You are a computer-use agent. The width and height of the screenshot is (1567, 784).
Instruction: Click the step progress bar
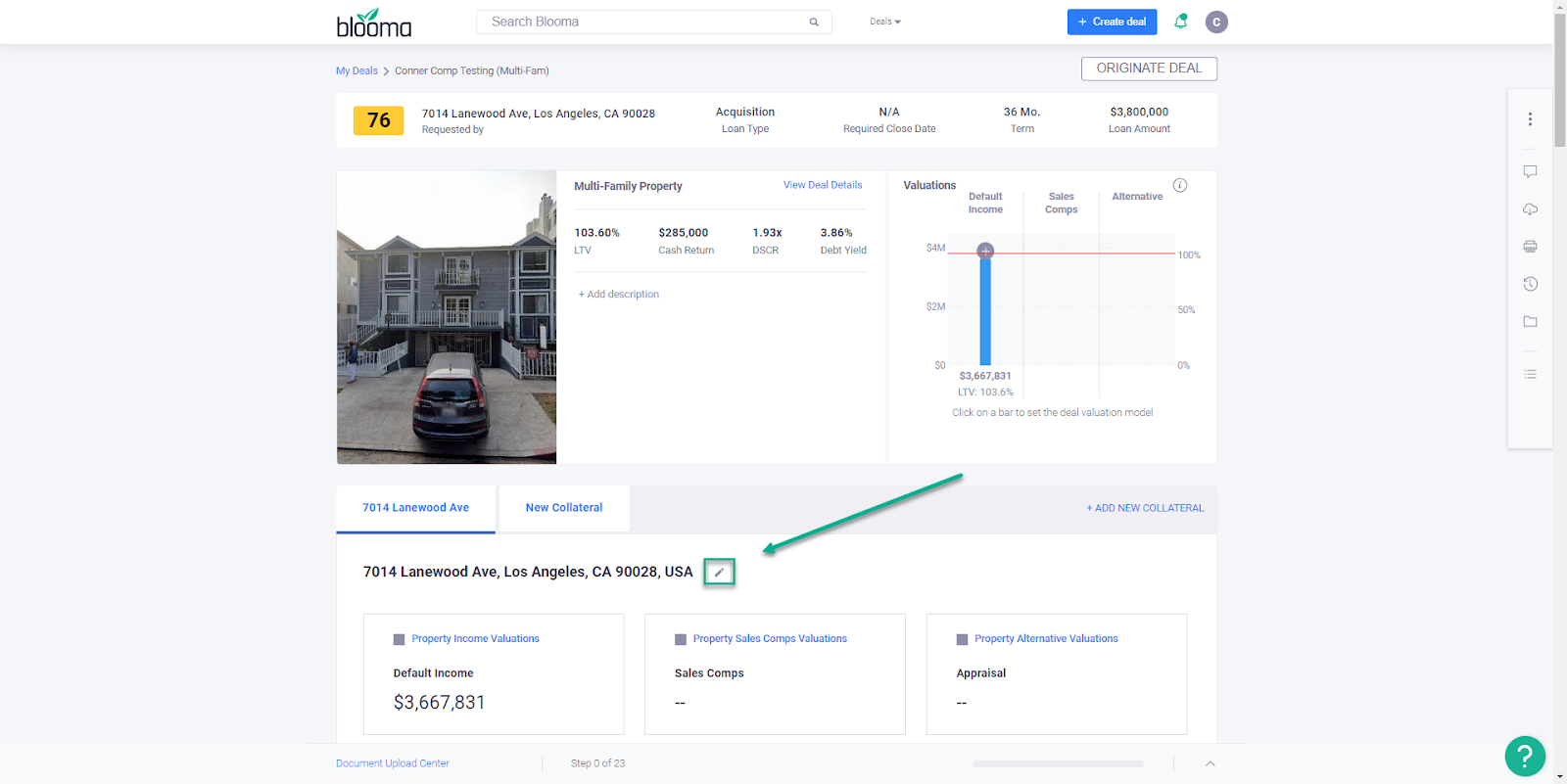tap(1058, 763)
